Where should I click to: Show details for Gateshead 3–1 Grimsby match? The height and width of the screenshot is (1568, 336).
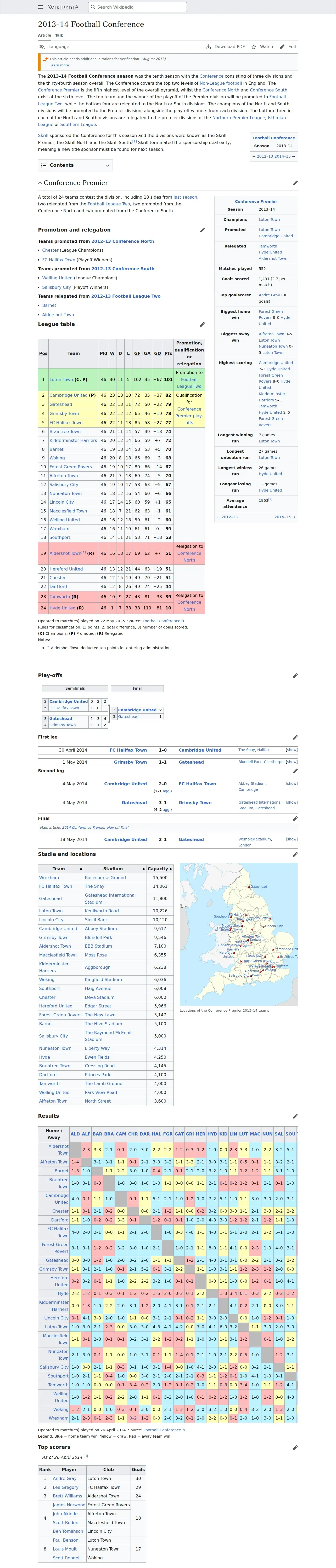pos(292,802)
